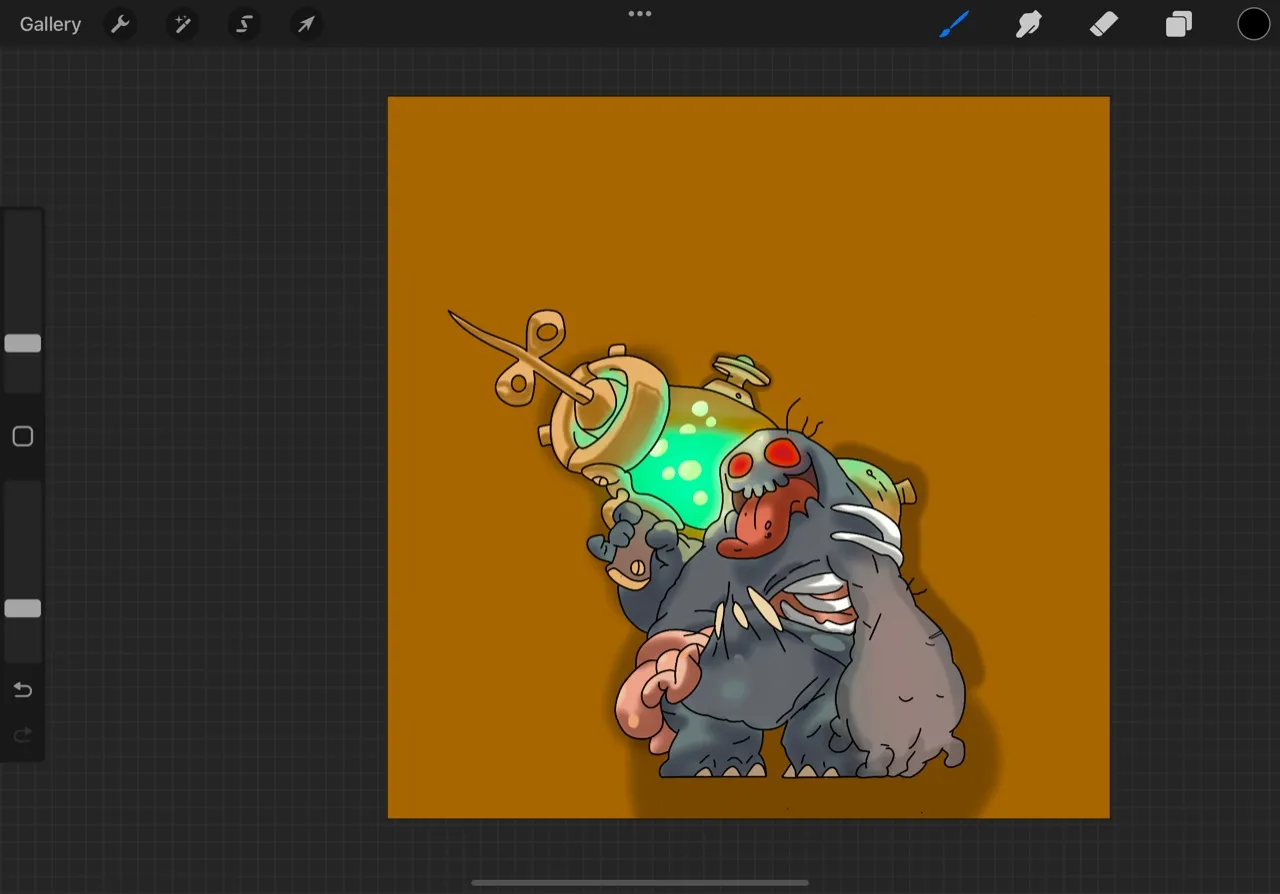Select the Eraser tool
Viewport: 1280px width, 894px height.
coord(1104,24)
